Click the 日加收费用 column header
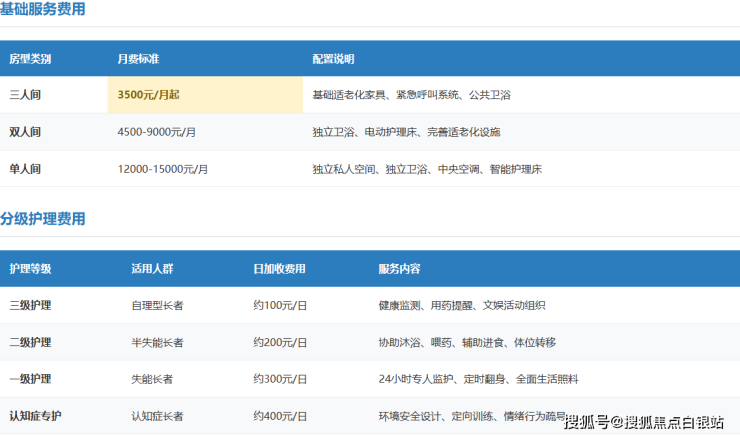This screenshot has width=740, height=438. (x=279, y=269)
